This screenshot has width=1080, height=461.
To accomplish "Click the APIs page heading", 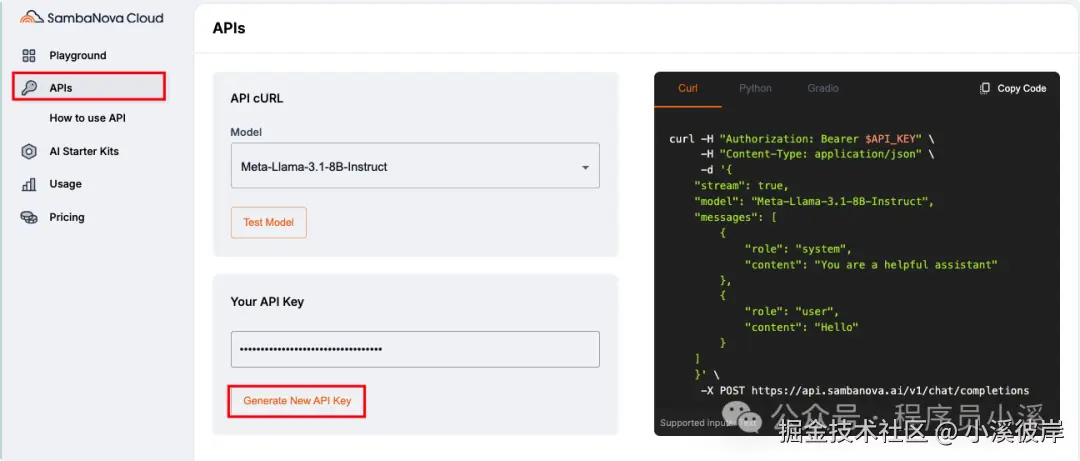I will [229, 28].
